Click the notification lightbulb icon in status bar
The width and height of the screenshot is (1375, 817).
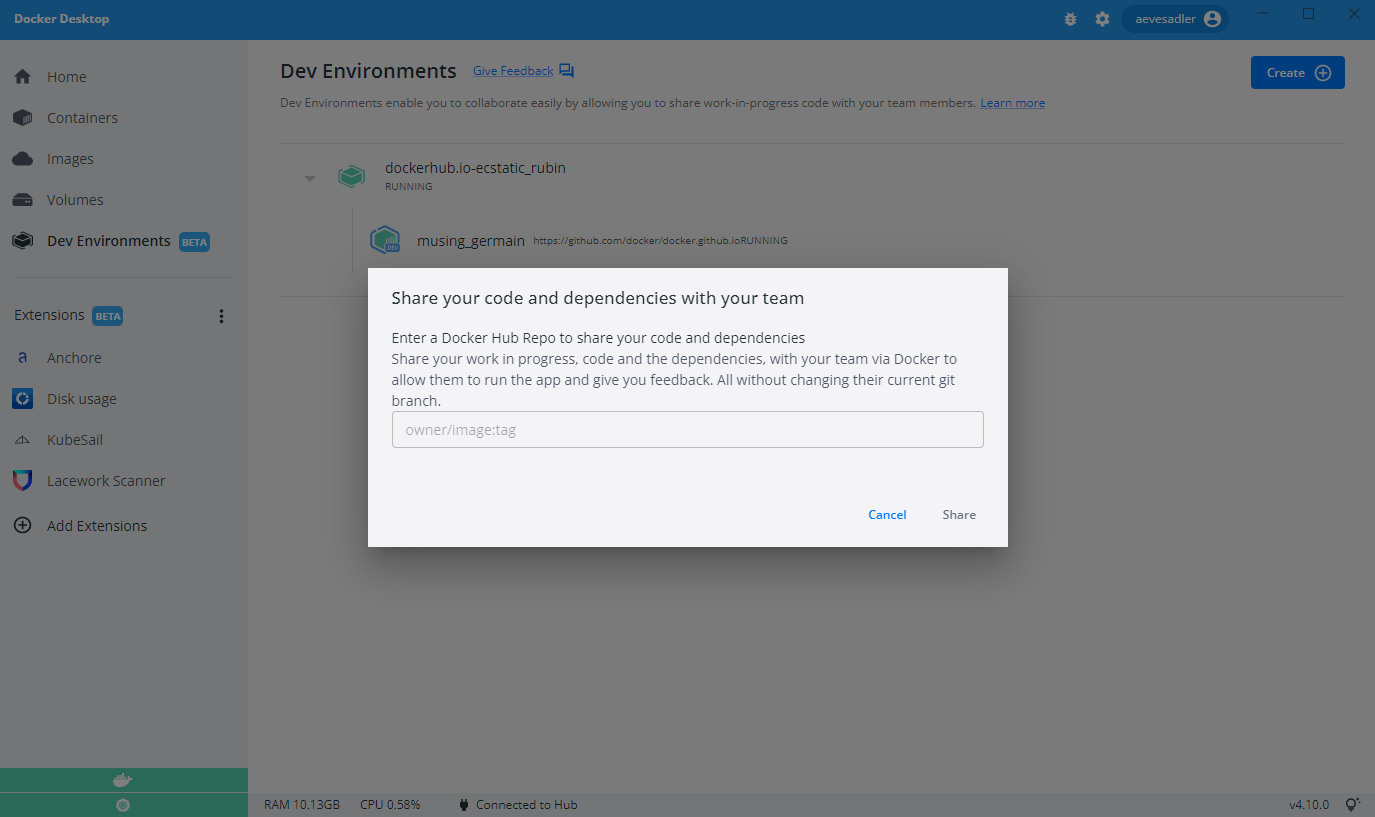[1352, 804]
